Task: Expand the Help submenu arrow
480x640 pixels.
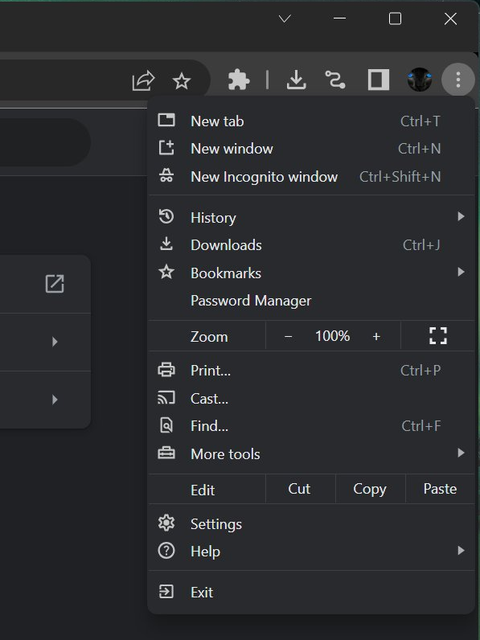Action: click(461, 551)
